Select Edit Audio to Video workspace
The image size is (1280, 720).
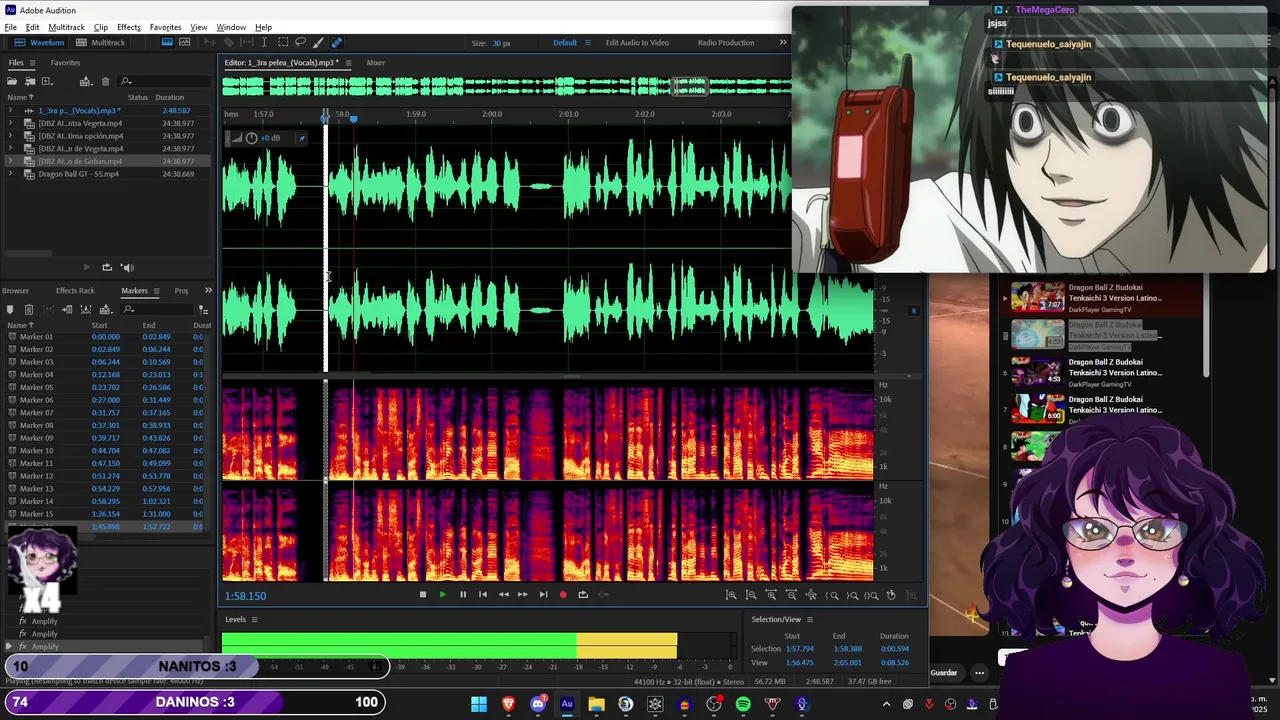[x=637, y=43]
